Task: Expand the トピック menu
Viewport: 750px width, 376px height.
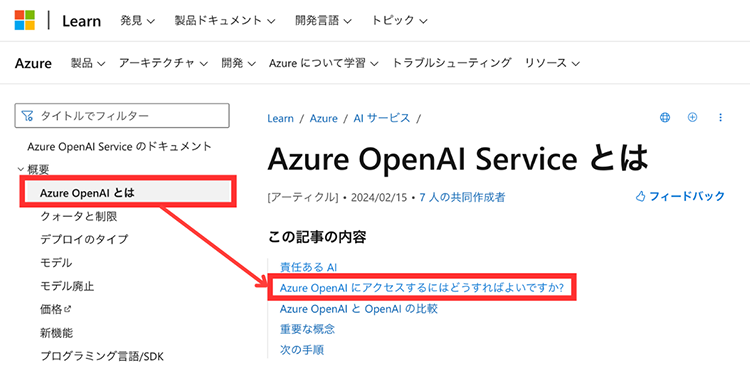Action: (x=399, y=21)
